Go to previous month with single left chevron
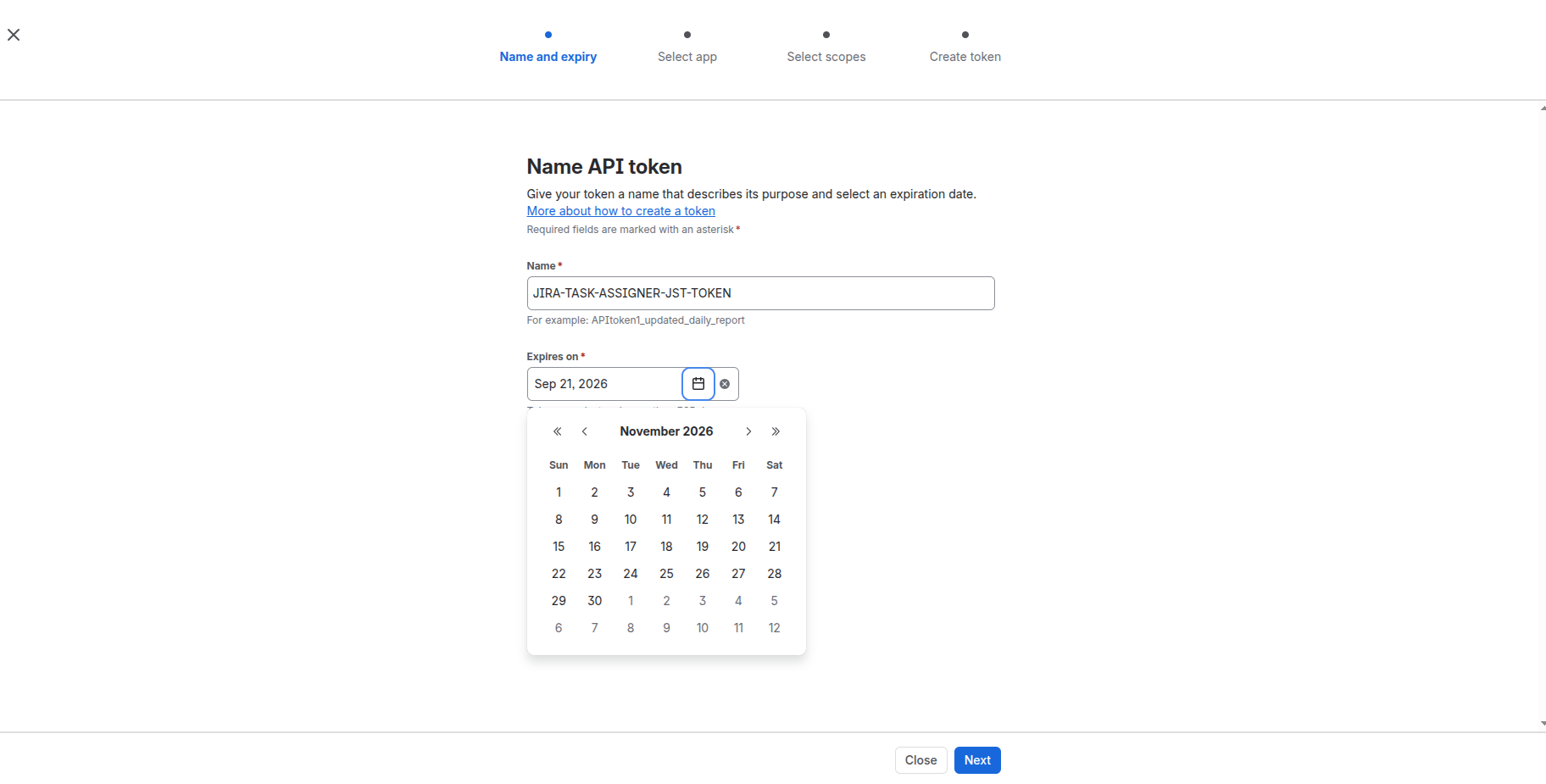 coord(585,431)
